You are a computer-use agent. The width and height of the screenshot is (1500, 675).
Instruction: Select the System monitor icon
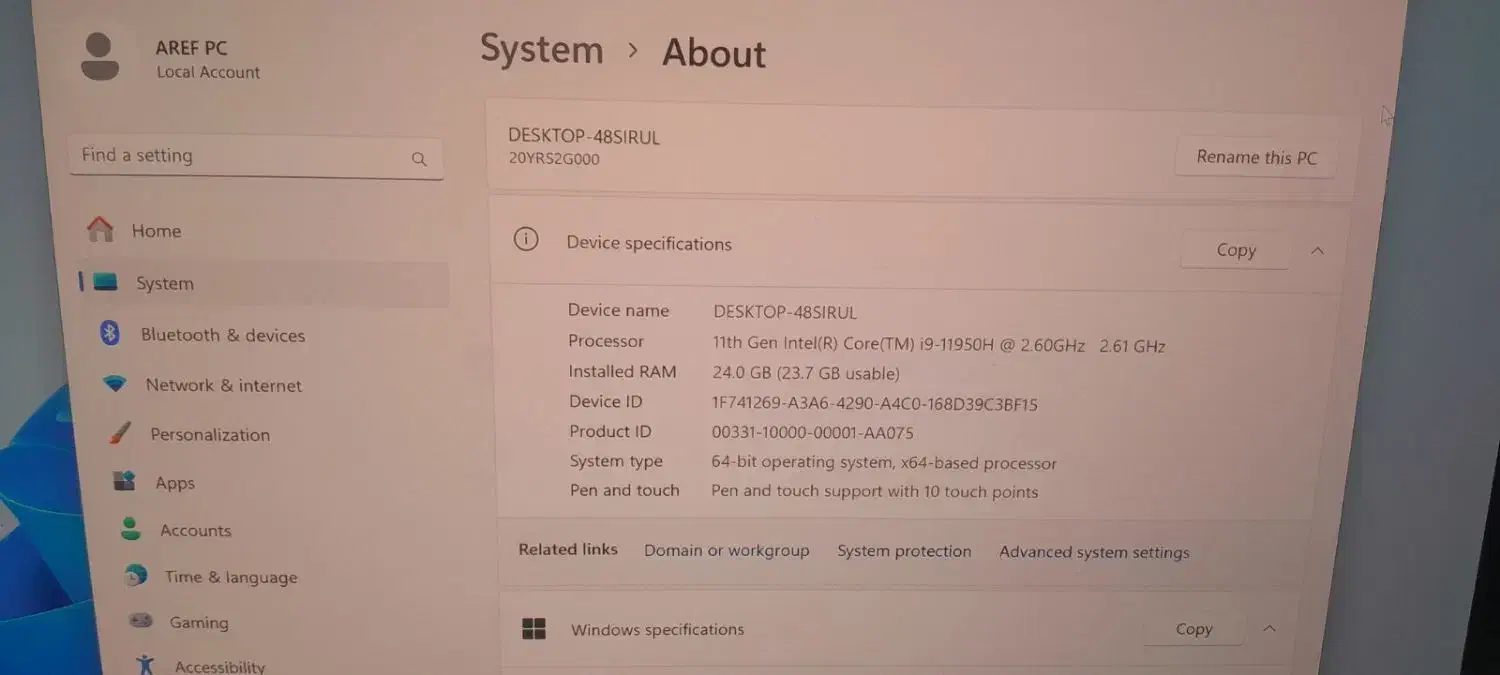pyautogui.click(x=105, y=283)
